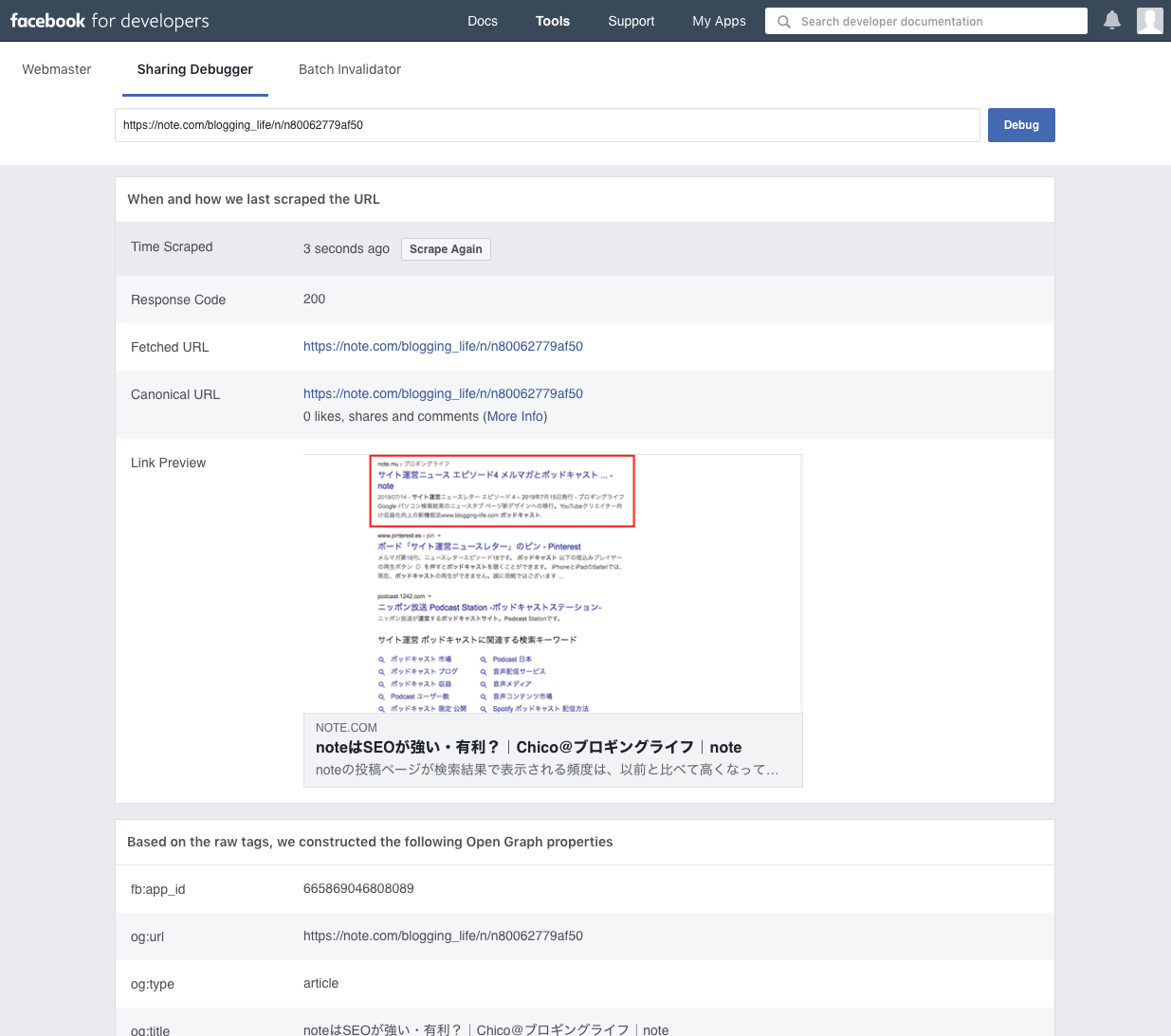Click the 'Response Code' row label
Viewport: 1171px width, 1036px height.
pos(178,300)
